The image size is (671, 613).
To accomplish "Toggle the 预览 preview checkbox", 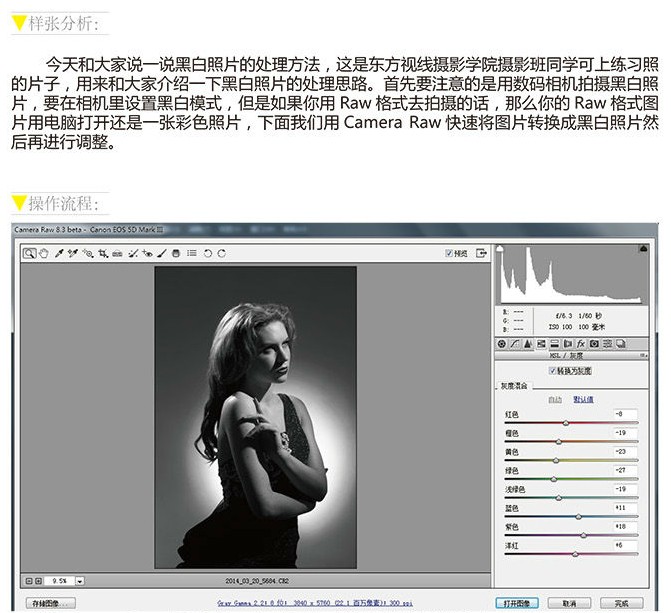I will point(448,253).
